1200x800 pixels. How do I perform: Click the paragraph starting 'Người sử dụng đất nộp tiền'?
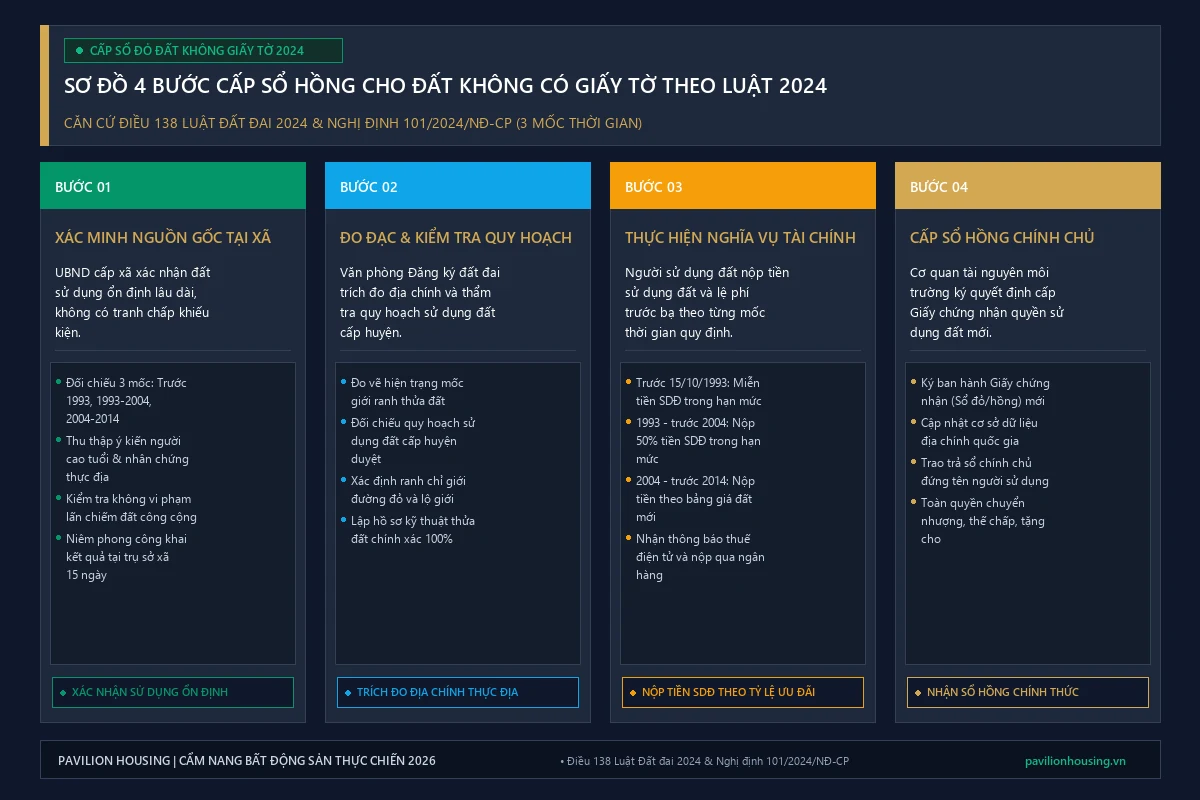(x=707, y=302)
